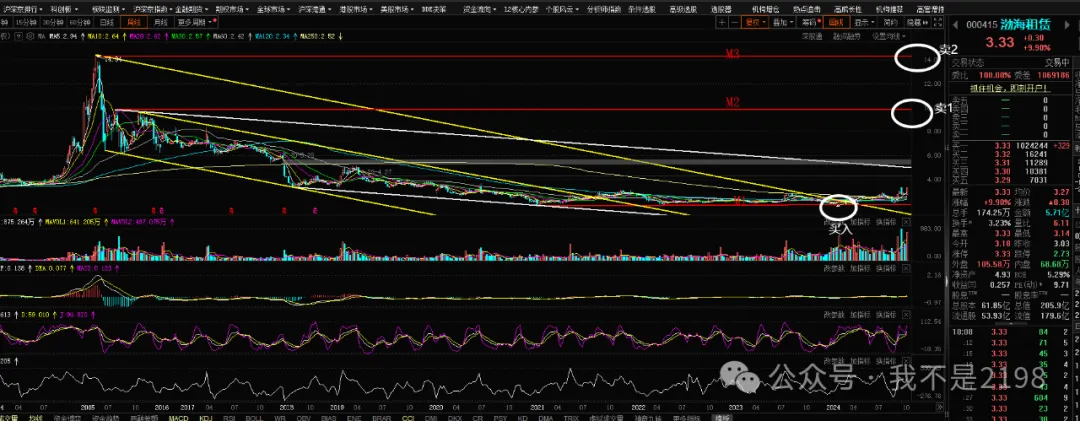
Task: Toggle the 画线 drawing tool button
Action: [837, 22]
